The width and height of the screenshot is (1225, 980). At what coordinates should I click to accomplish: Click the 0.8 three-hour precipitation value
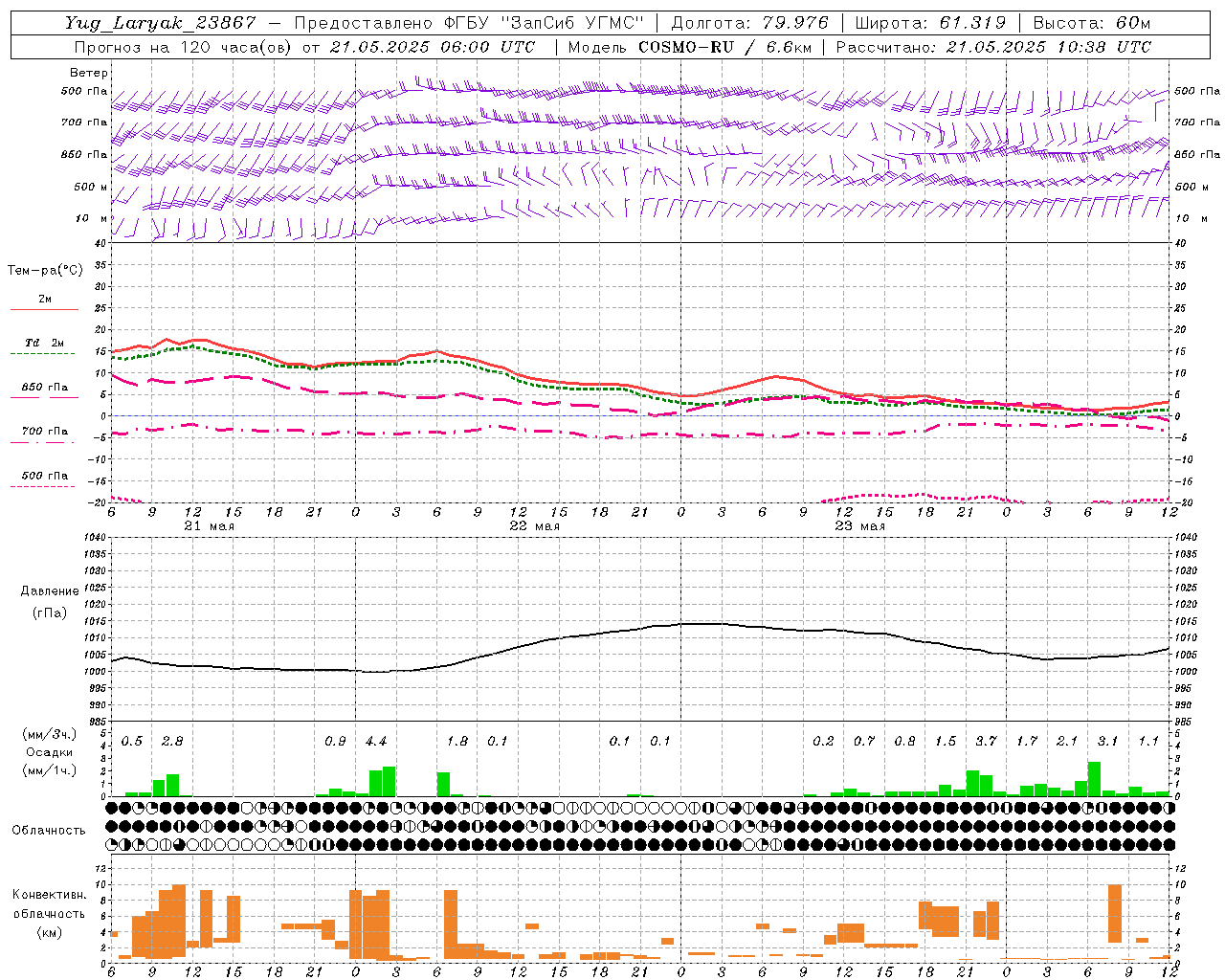(904, 742)
